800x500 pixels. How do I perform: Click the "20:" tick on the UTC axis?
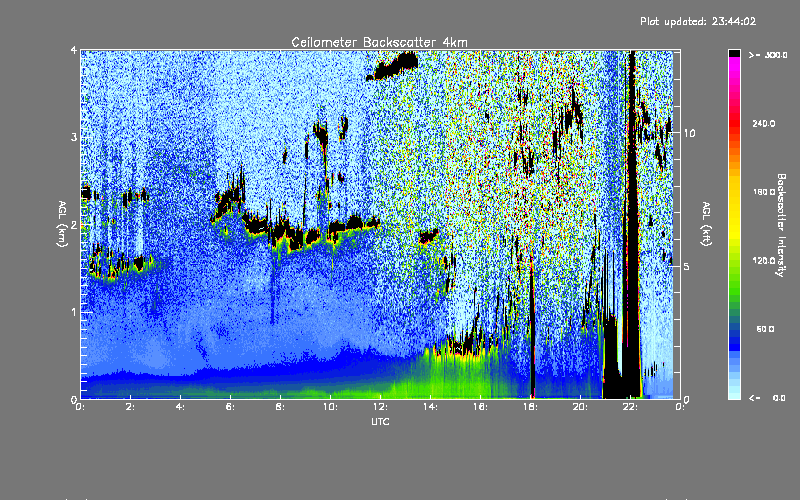coord(581,407)
